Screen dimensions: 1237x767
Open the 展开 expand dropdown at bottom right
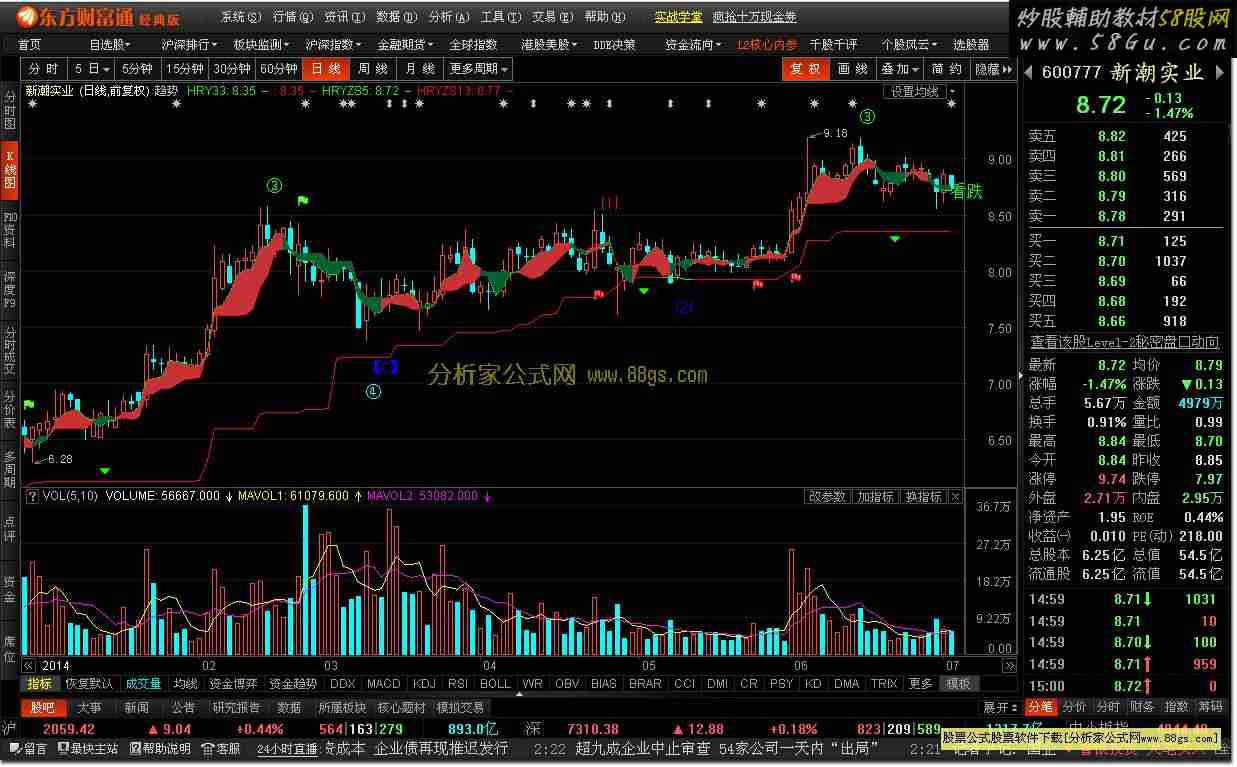click(x=1001, y=707)
